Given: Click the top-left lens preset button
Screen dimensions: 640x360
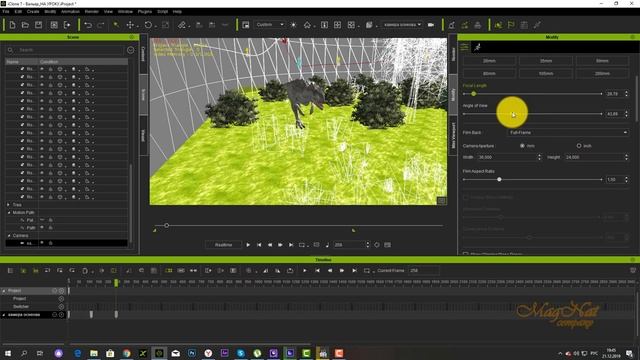Looking at the screenshot, I should coord(489,61).
